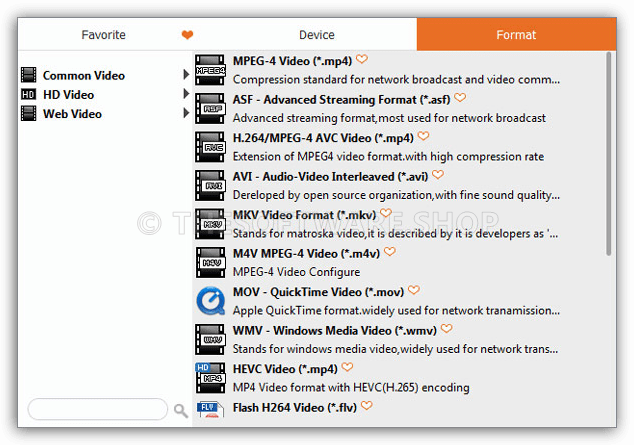Select the WMV format film icon

(x=210, y=340)
